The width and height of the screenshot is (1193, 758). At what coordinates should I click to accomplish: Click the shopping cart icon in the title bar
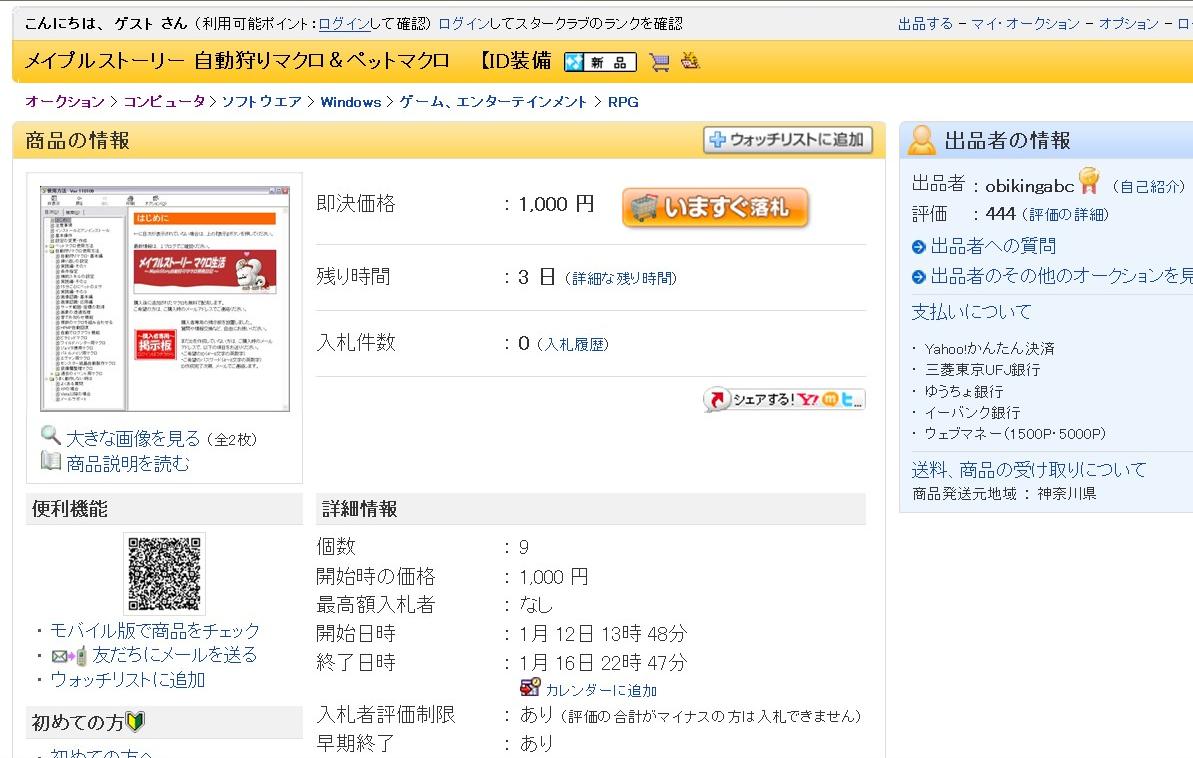coord(660,62)
